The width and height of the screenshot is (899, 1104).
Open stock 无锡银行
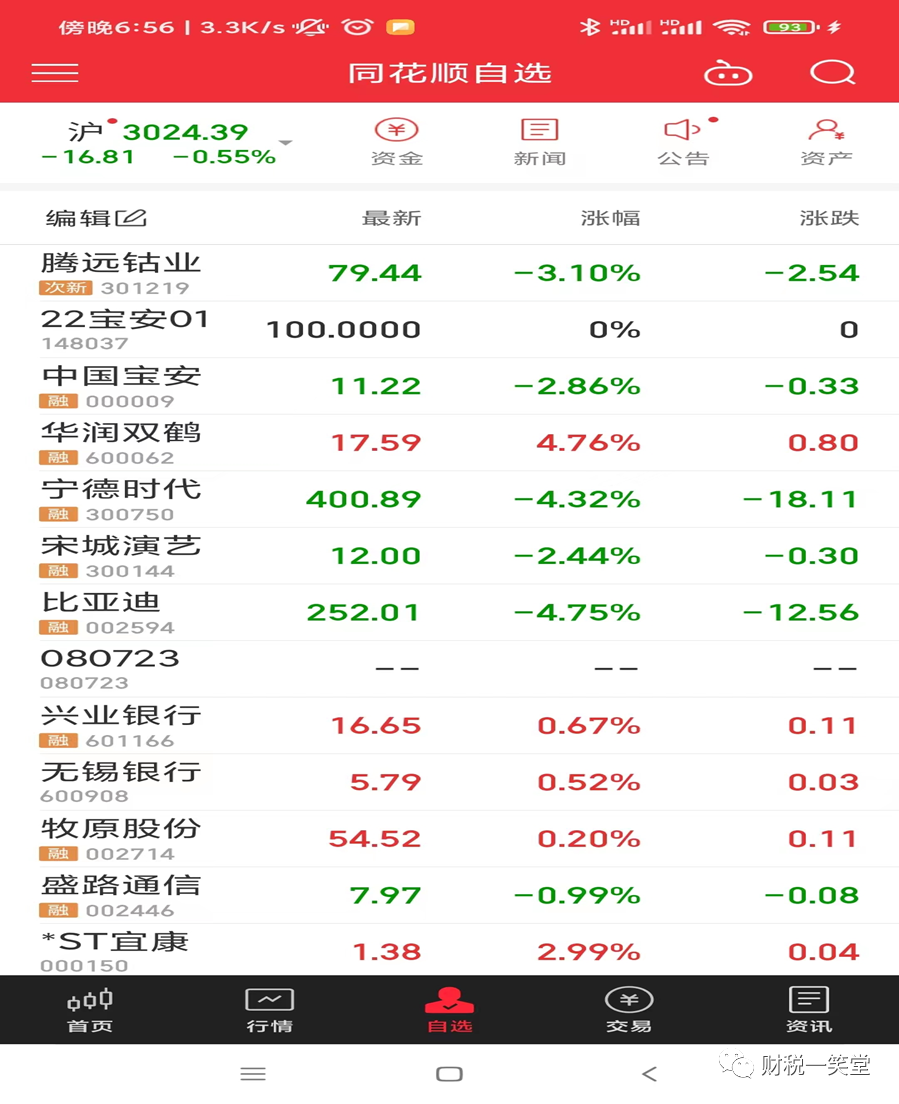[x=449, y=782]
